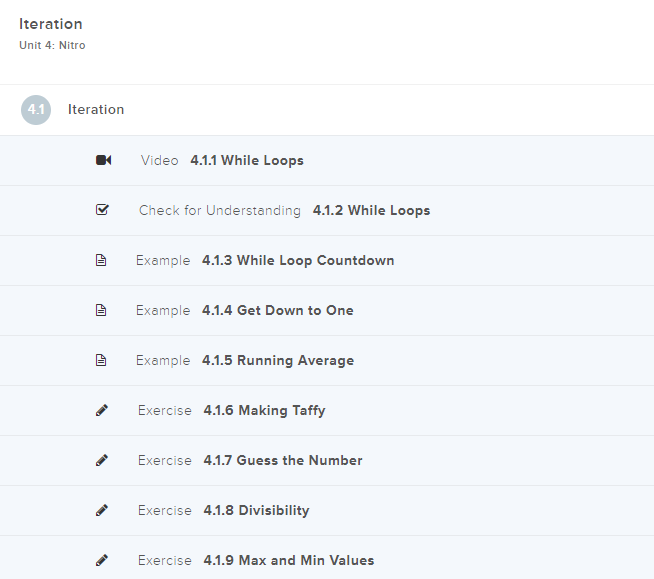This screenshot has height=579, width=654.
Task: Open quiz 4.1.2 While Loops
Action: (371, 210)
